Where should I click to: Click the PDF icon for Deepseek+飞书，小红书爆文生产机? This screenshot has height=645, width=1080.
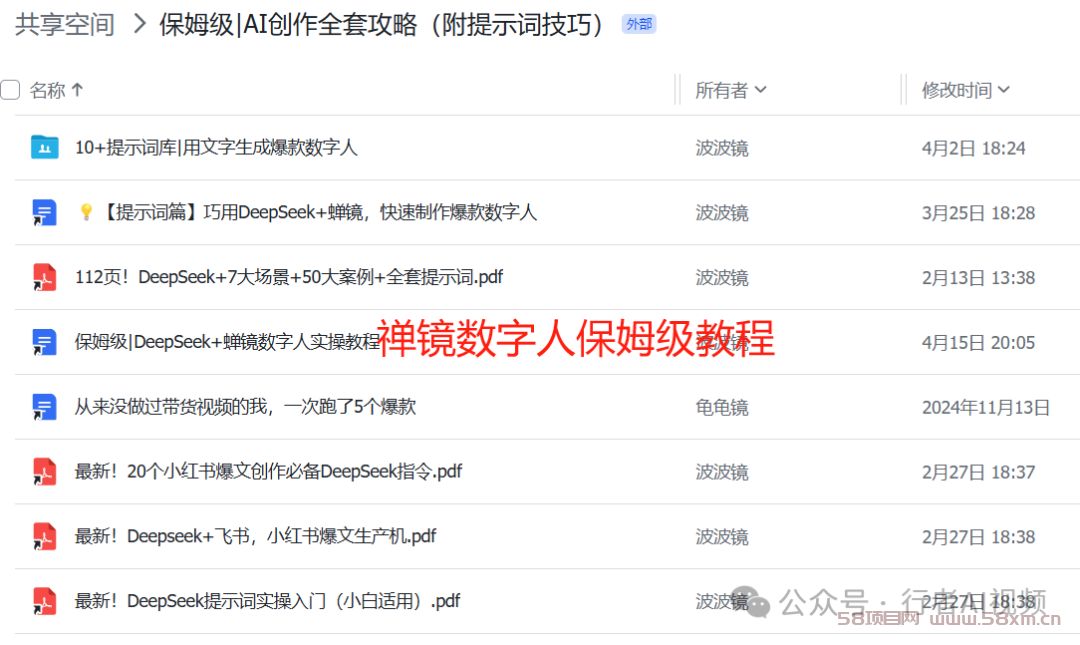pos(44,536)
